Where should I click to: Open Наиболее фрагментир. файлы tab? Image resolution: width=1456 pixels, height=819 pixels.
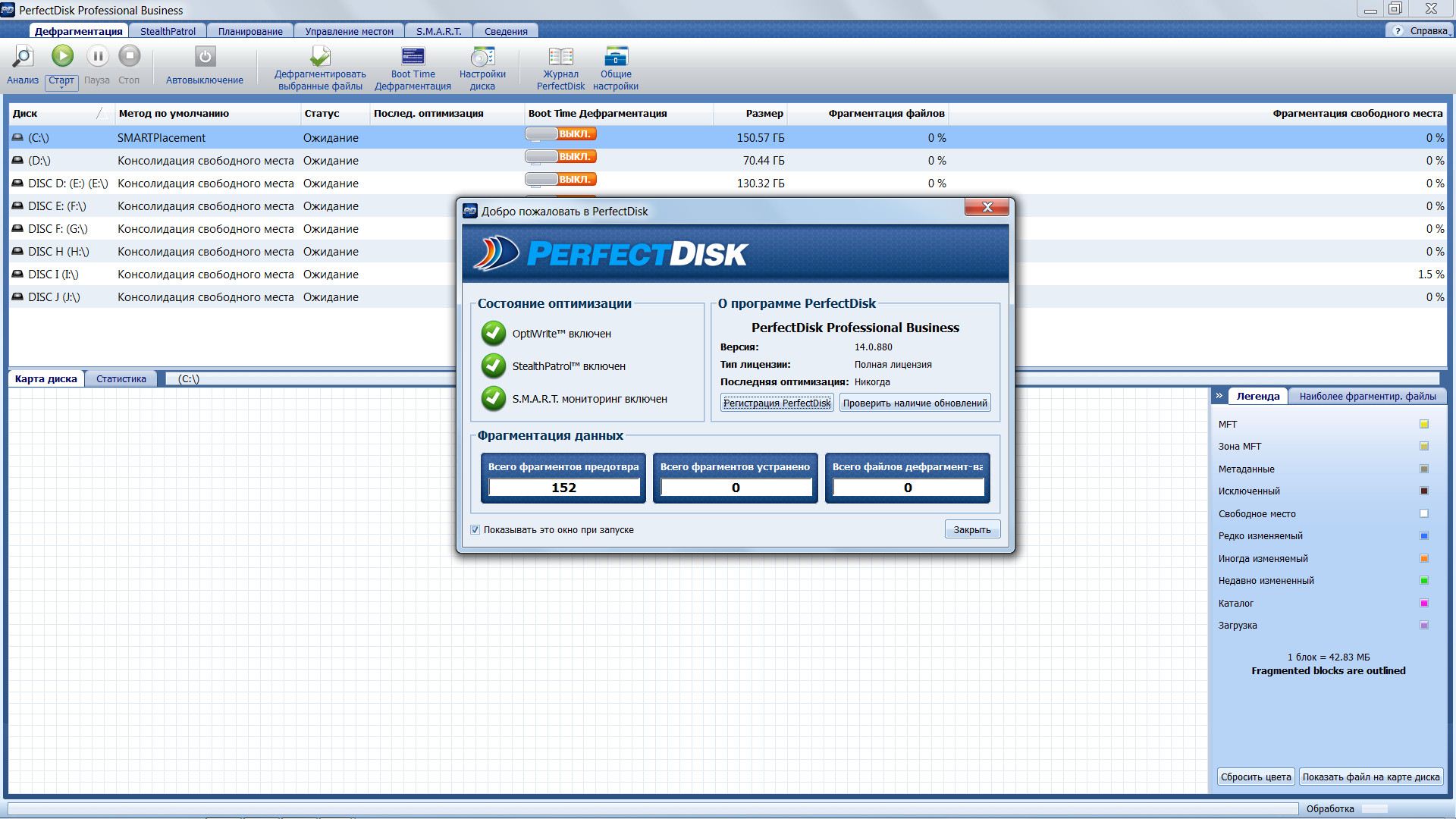coord(1367,396)
